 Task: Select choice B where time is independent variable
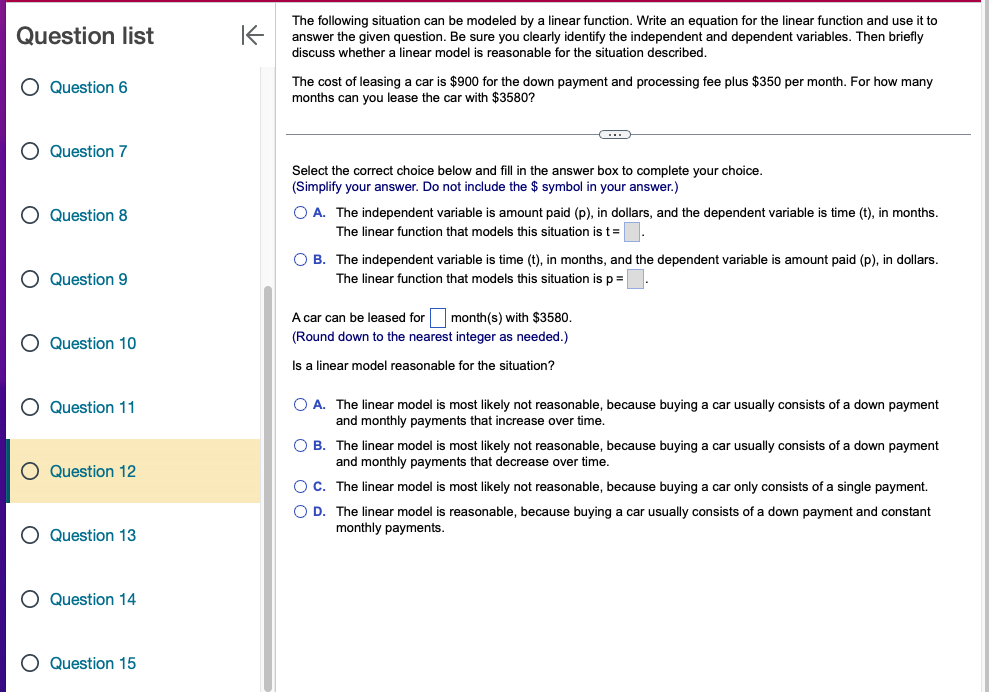301,259
